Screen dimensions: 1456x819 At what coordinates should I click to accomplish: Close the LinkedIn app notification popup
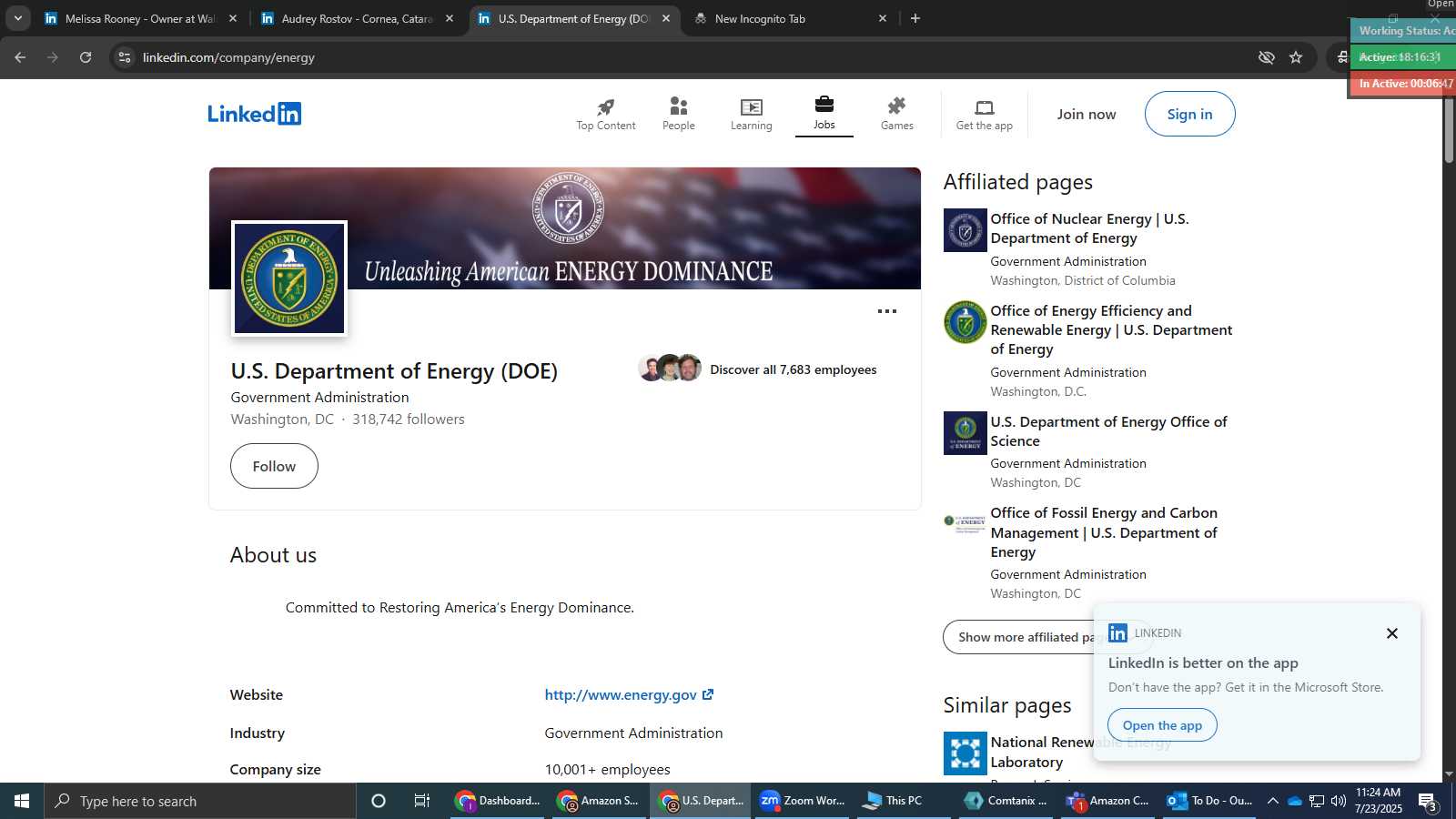1391,633
